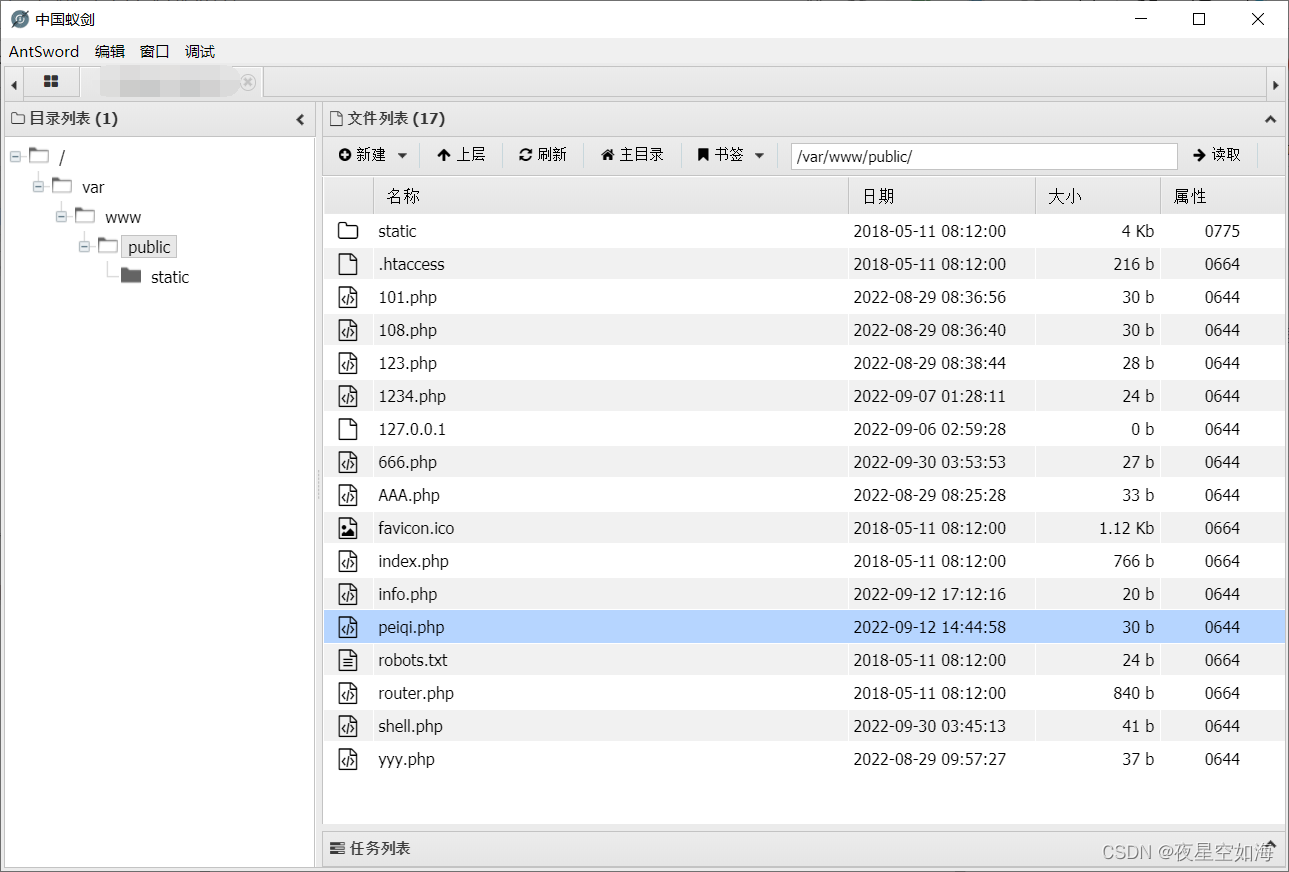Click the AntSword app logo icon
Image resolution: width=1289 pixels, height=872 pixels.
19,19
